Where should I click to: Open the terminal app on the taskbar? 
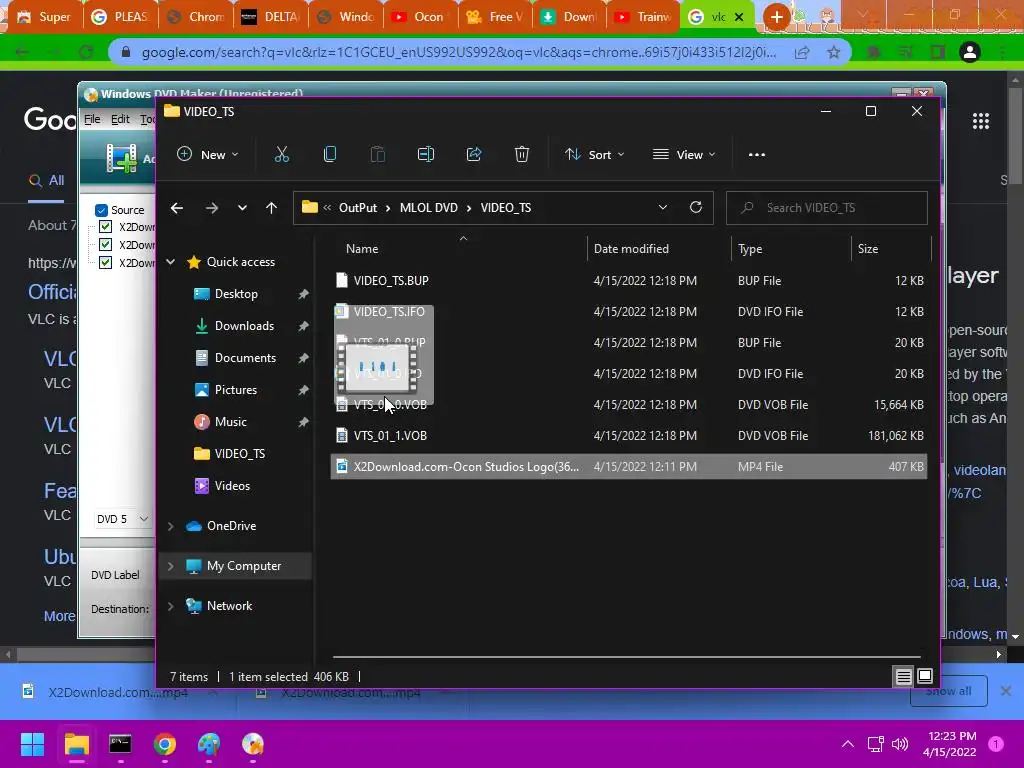click(120, 744)
